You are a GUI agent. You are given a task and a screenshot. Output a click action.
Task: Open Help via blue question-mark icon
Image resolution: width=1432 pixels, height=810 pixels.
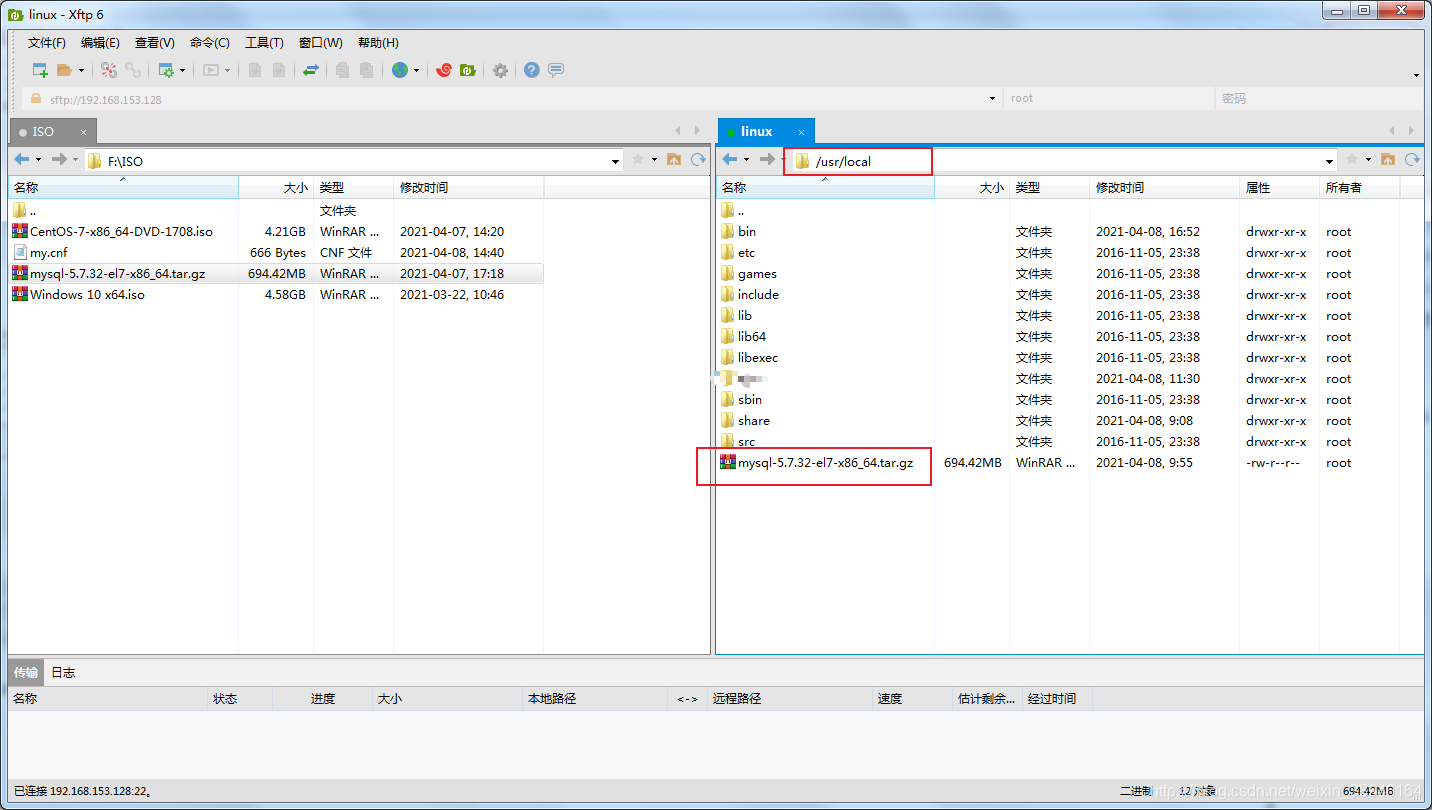tap(532, 70)
